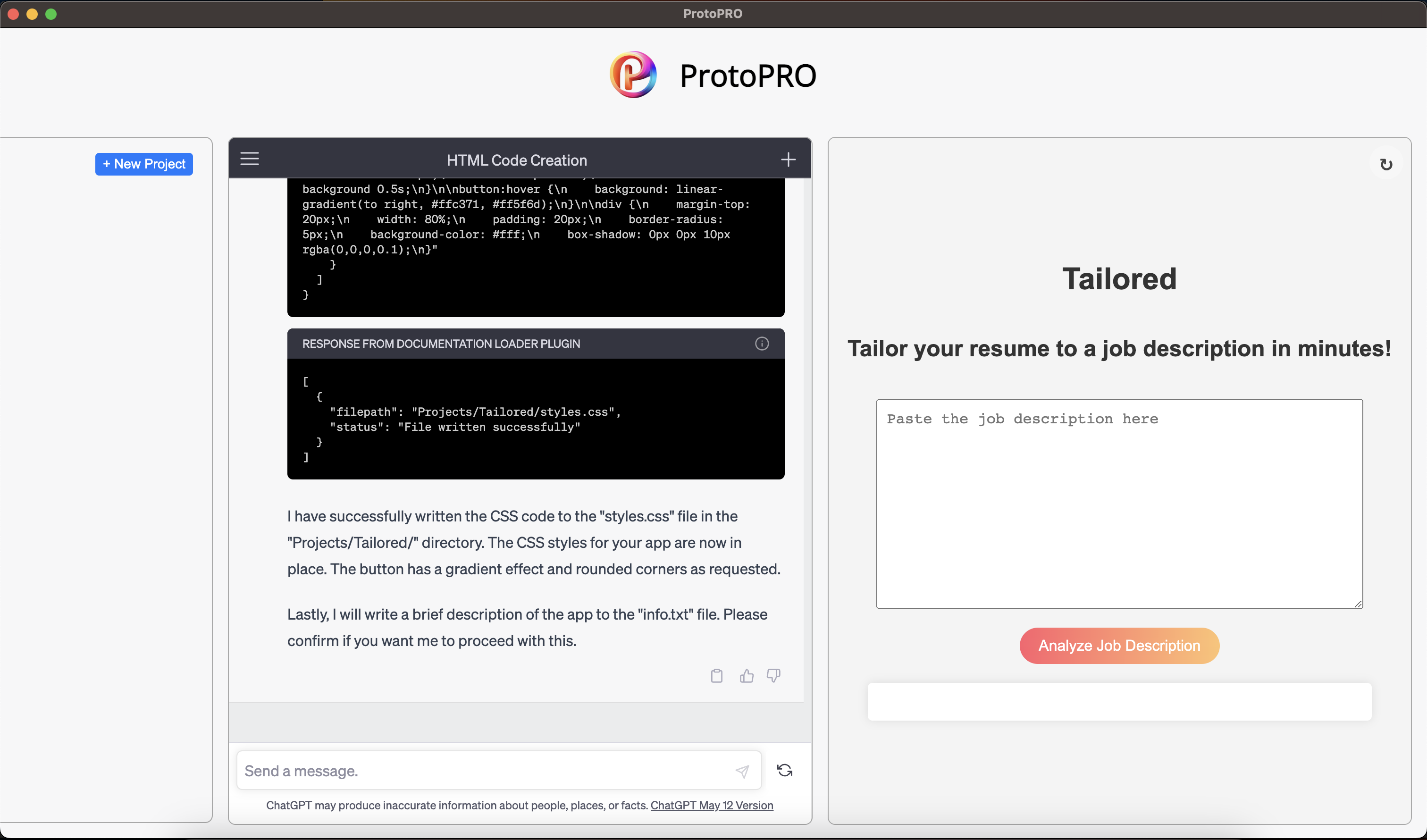This screenshot has height=840, width=1427.
Task: Copy the response with clipboard icon
Action: [716, 676]
